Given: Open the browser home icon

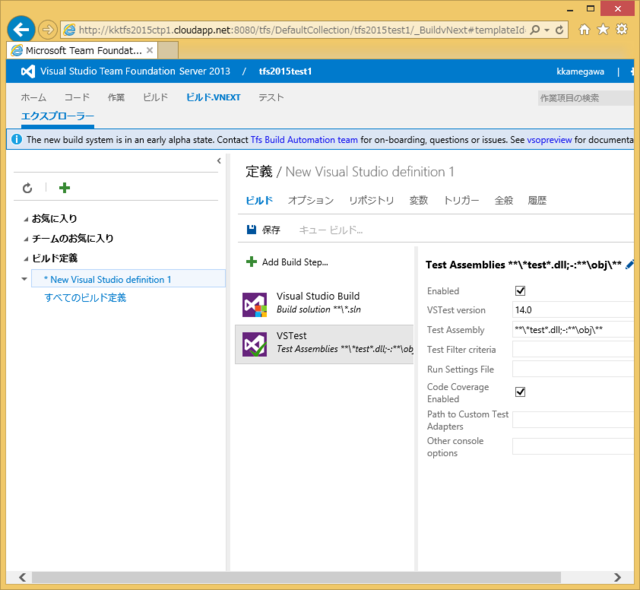Looking at the screenshot, I should click(x=584, y=29).
